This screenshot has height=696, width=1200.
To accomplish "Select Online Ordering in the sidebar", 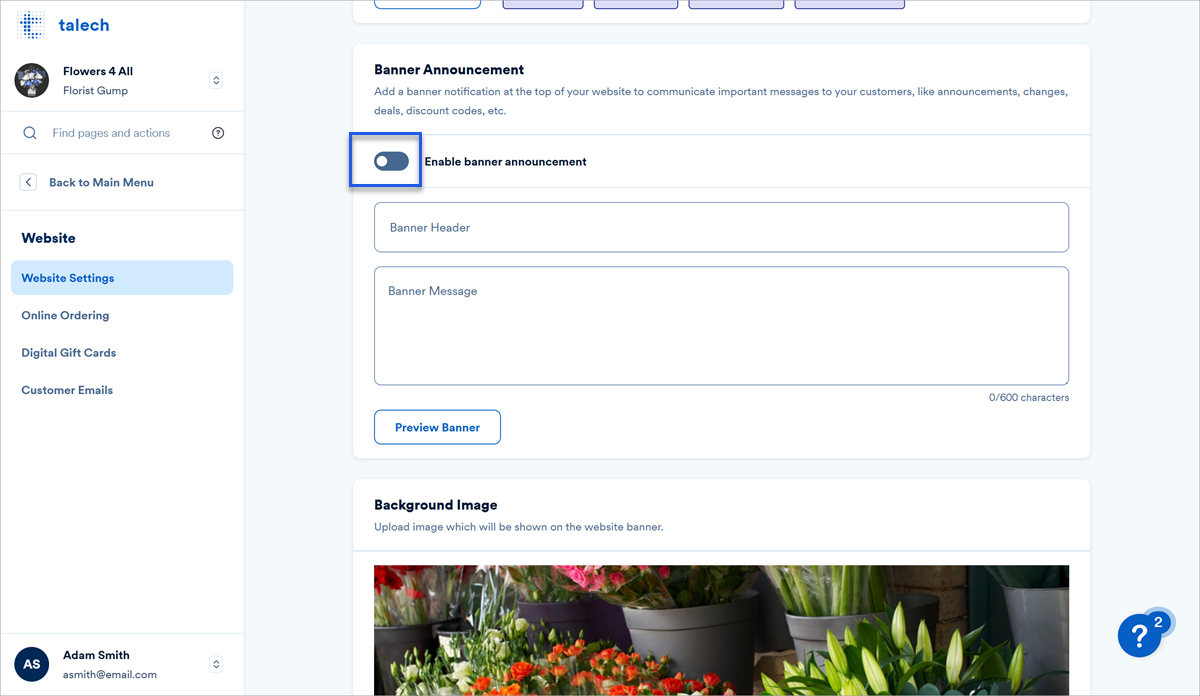I will click(x=65, y=315).
